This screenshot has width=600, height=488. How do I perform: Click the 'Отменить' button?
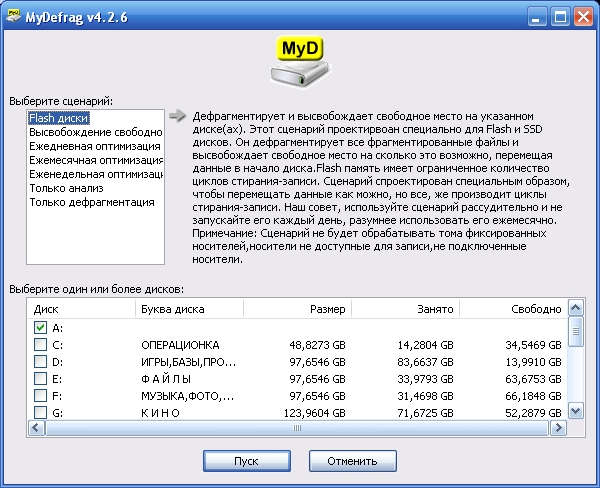click(352, 461)
